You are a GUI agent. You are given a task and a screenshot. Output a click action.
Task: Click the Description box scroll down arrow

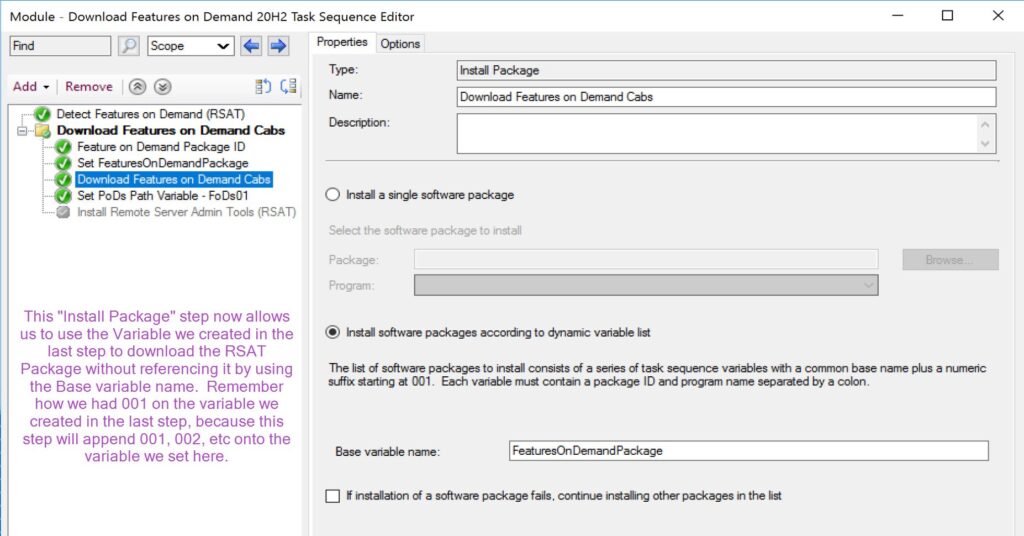pyautogui.click(x=986, y=144)
